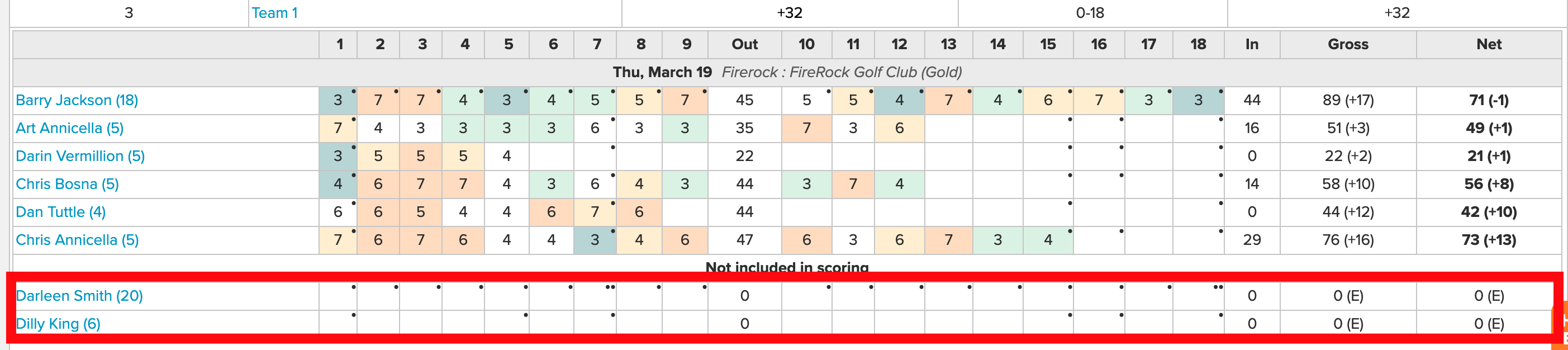This screenshot has width=1568, height=350.
Task: Click Barry Jackson's net score 71 (-1)
Action: (1488, 101)
